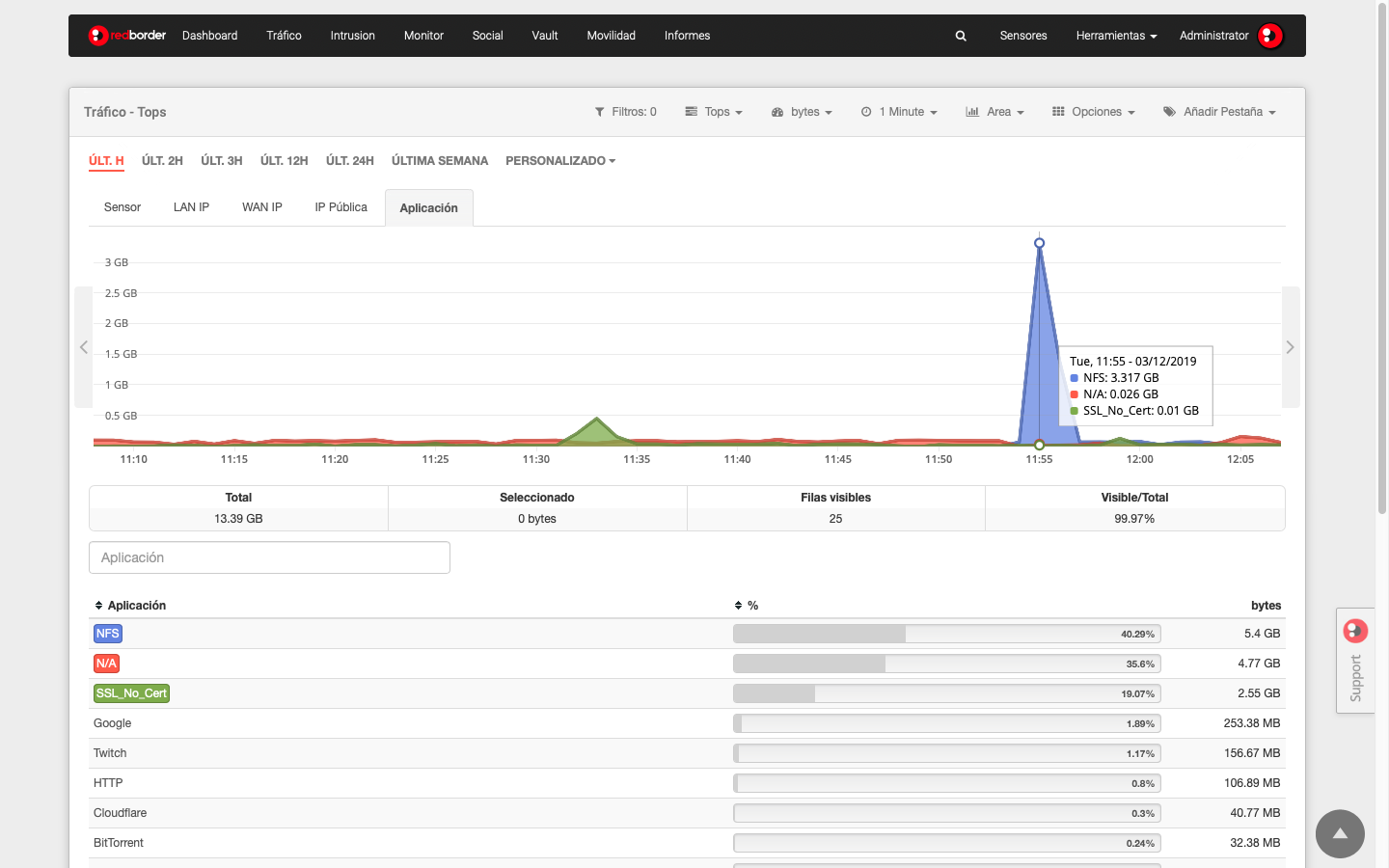Expand the Herramientas menu
The image size is (1389, 868).
[1116, 36]
